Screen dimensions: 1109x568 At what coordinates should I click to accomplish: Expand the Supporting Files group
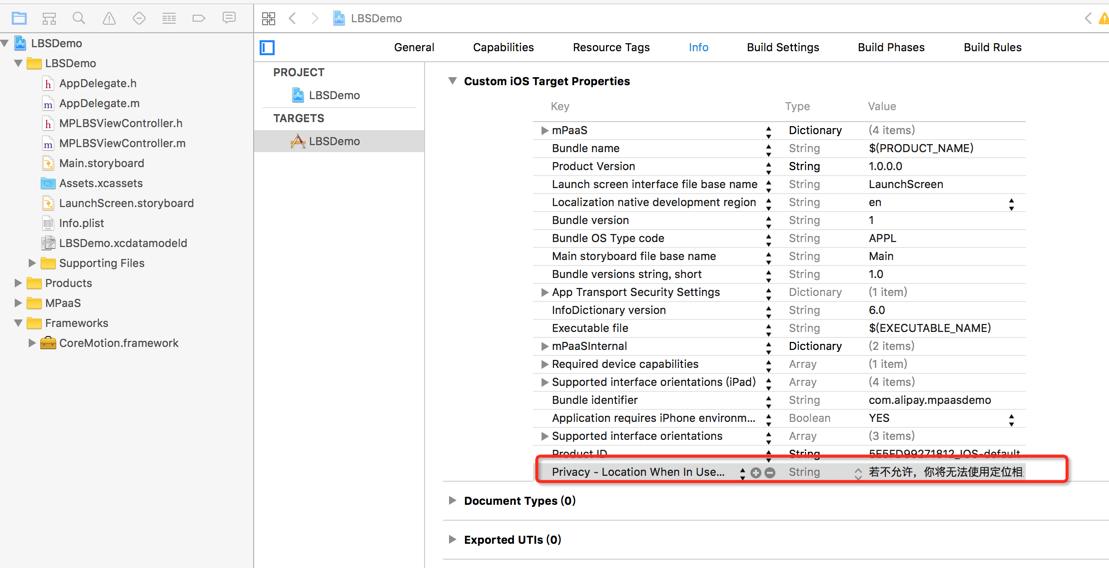pos(32,263)
